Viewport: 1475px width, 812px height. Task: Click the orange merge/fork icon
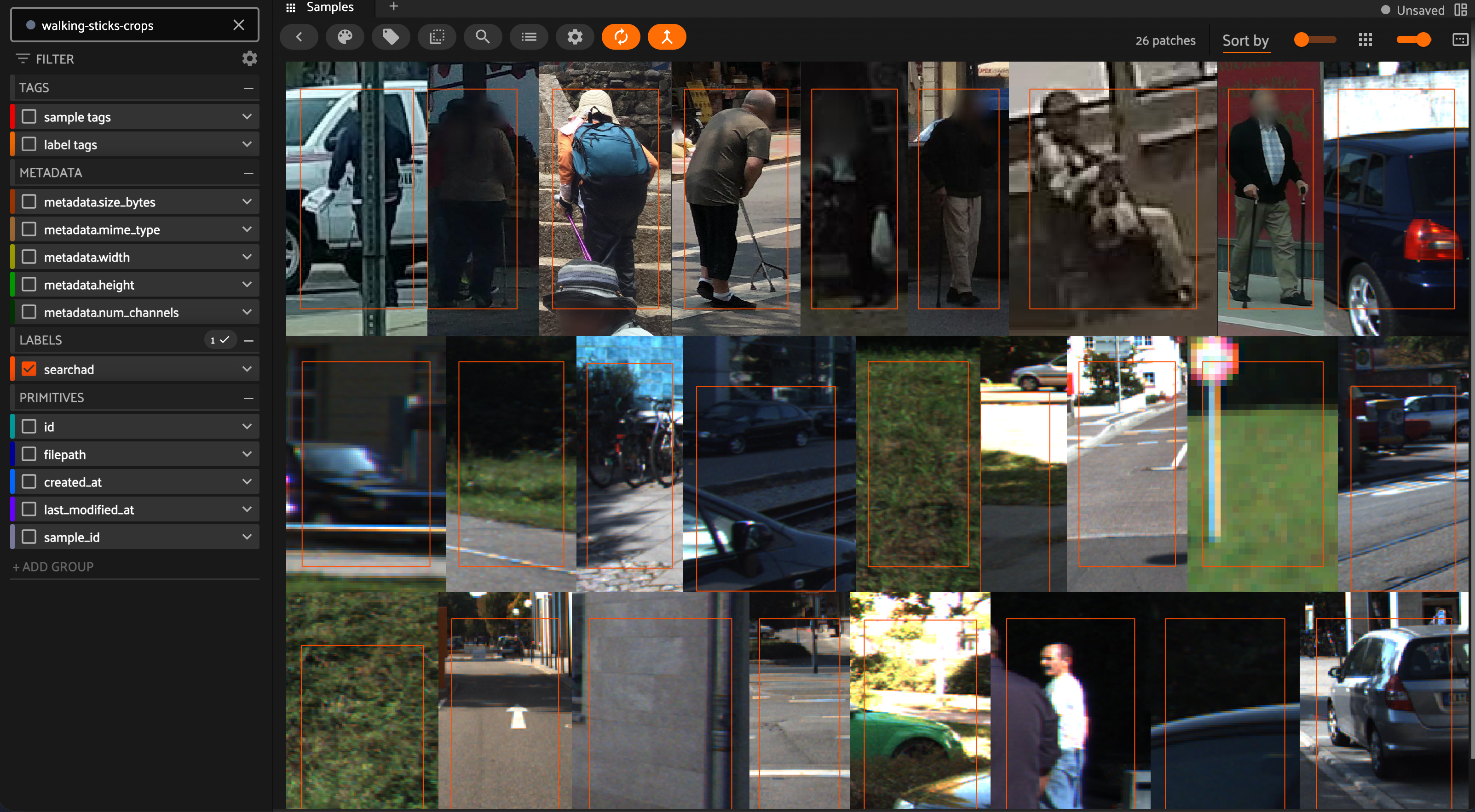pyautogui.click(x=667, y=37)
